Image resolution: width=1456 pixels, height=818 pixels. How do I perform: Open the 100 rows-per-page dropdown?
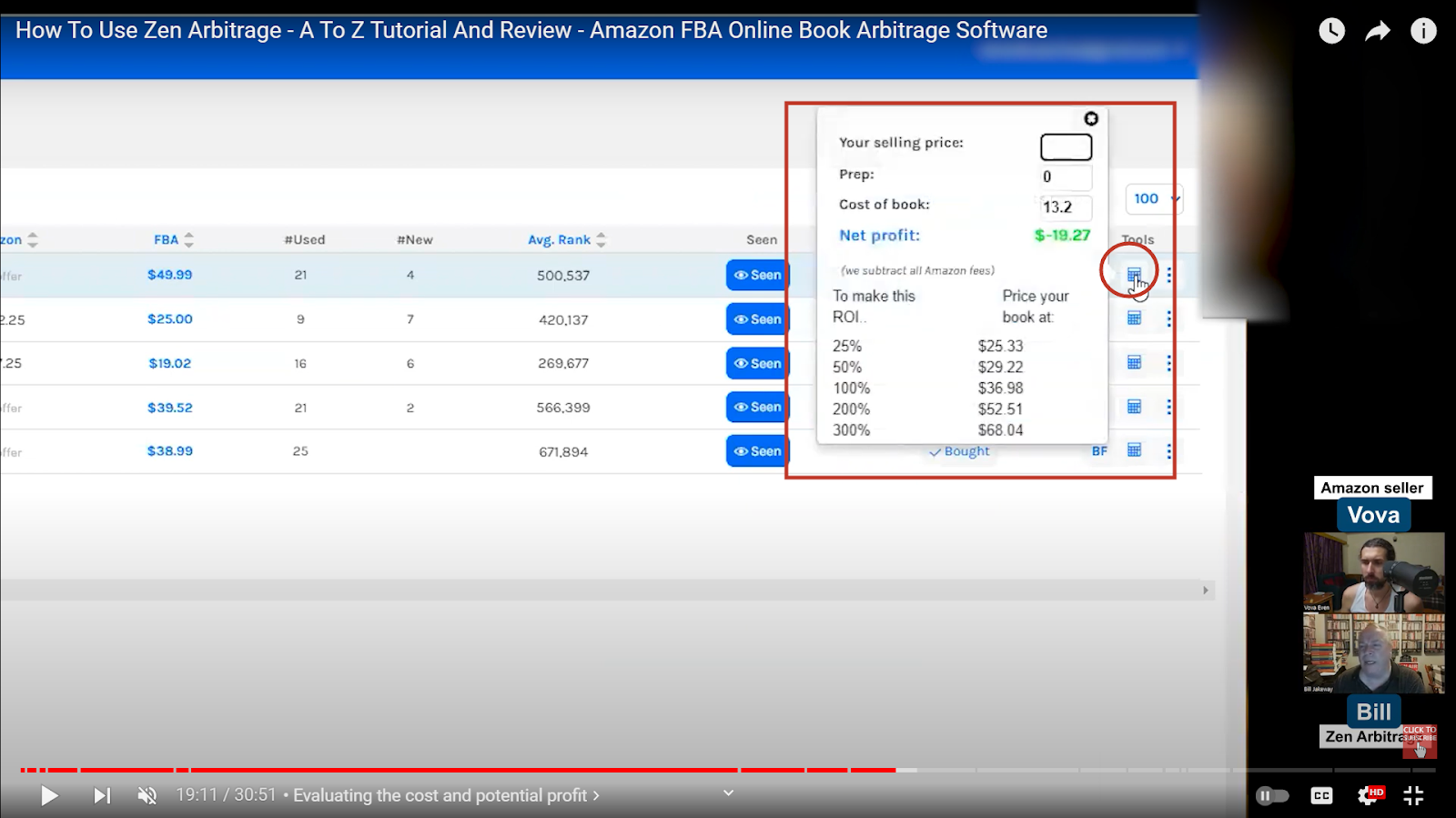coord(1155,198)
